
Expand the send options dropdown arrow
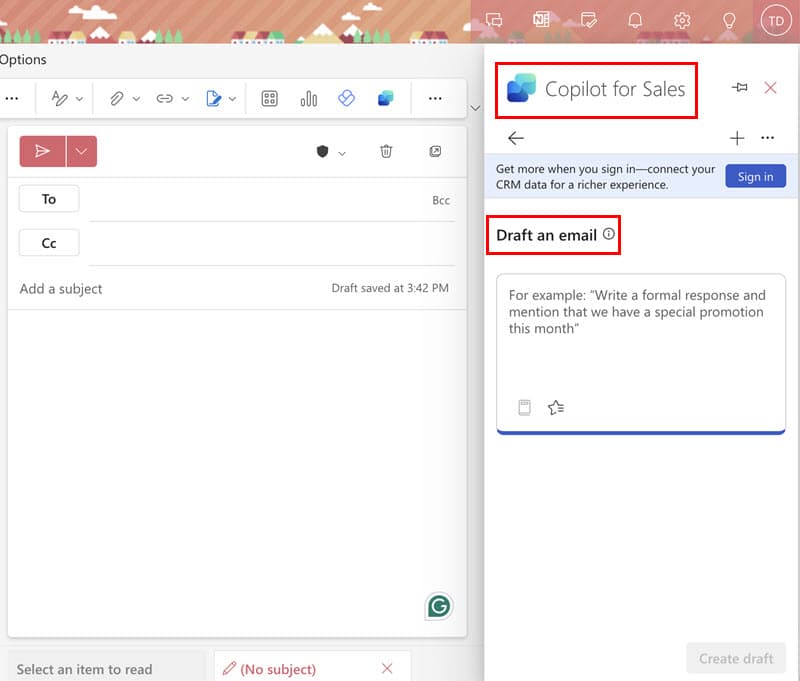point(82,151)
